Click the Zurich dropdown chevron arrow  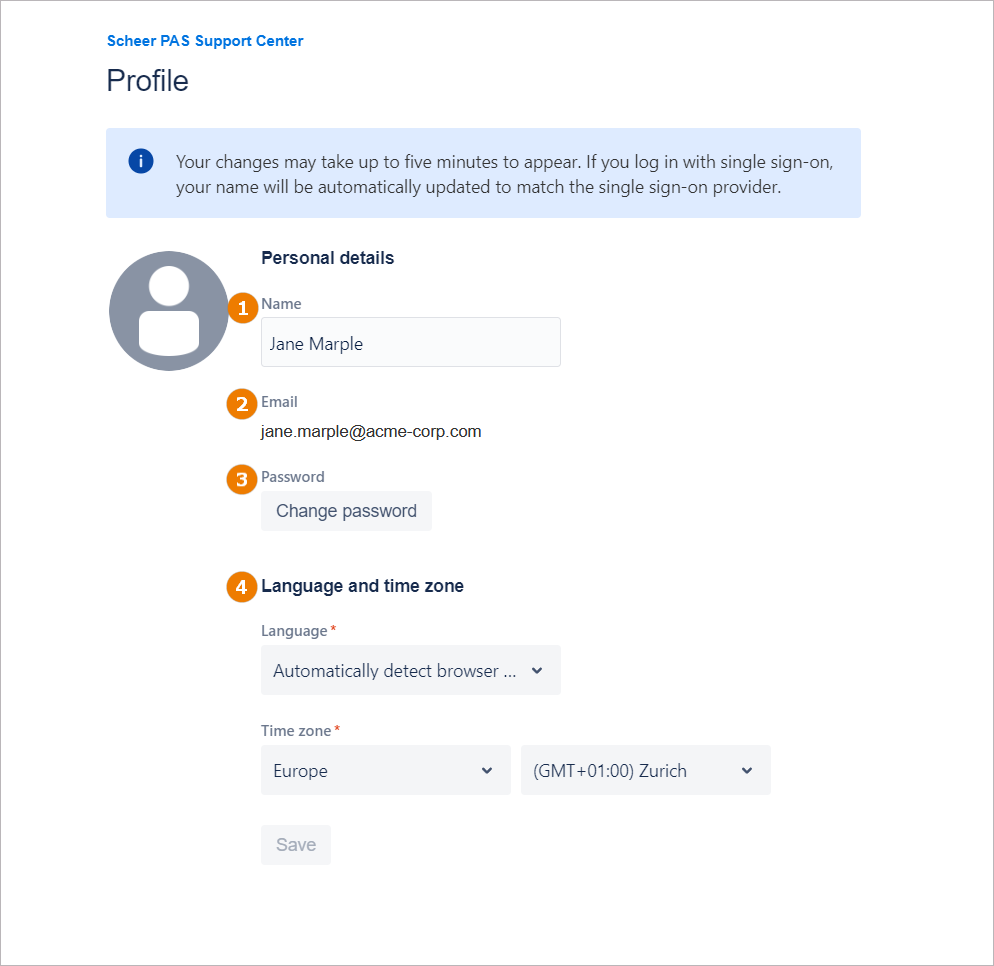(747, 770)
